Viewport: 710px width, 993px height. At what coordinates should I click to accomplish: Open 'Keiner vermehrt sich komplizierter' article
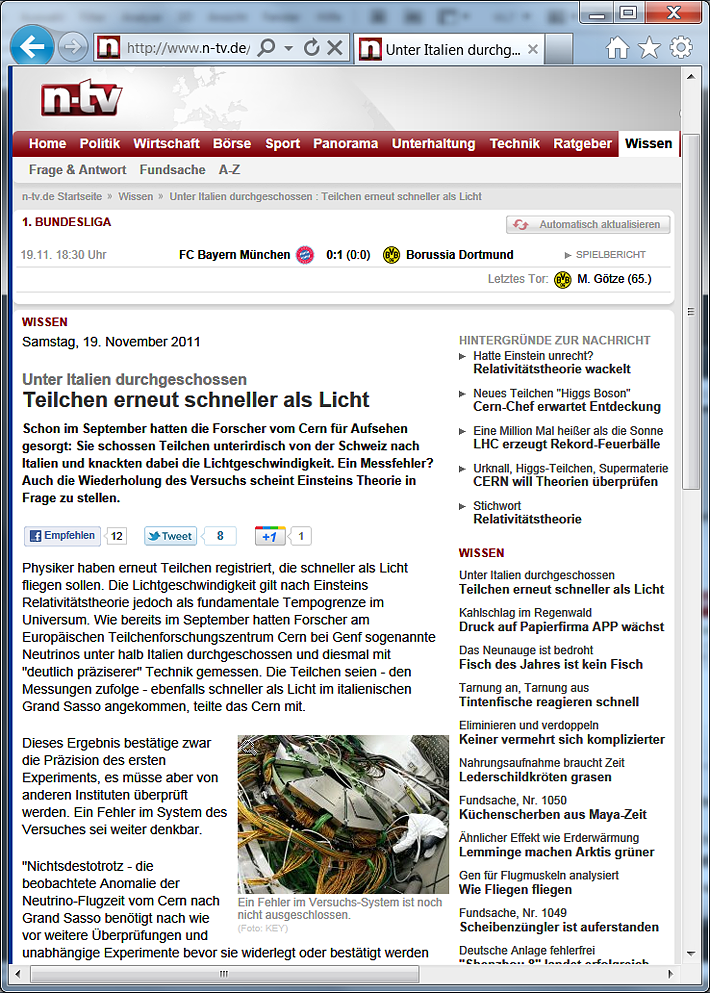[562, 739]
